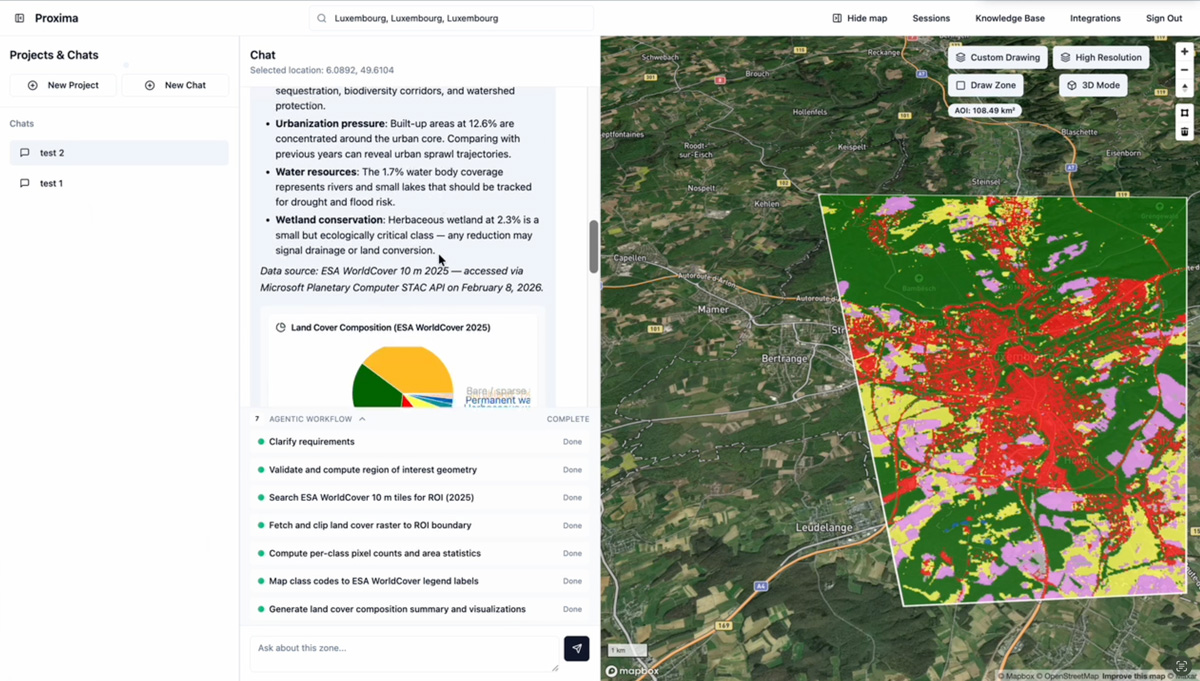Click the Projects & Chats heading

54,55
